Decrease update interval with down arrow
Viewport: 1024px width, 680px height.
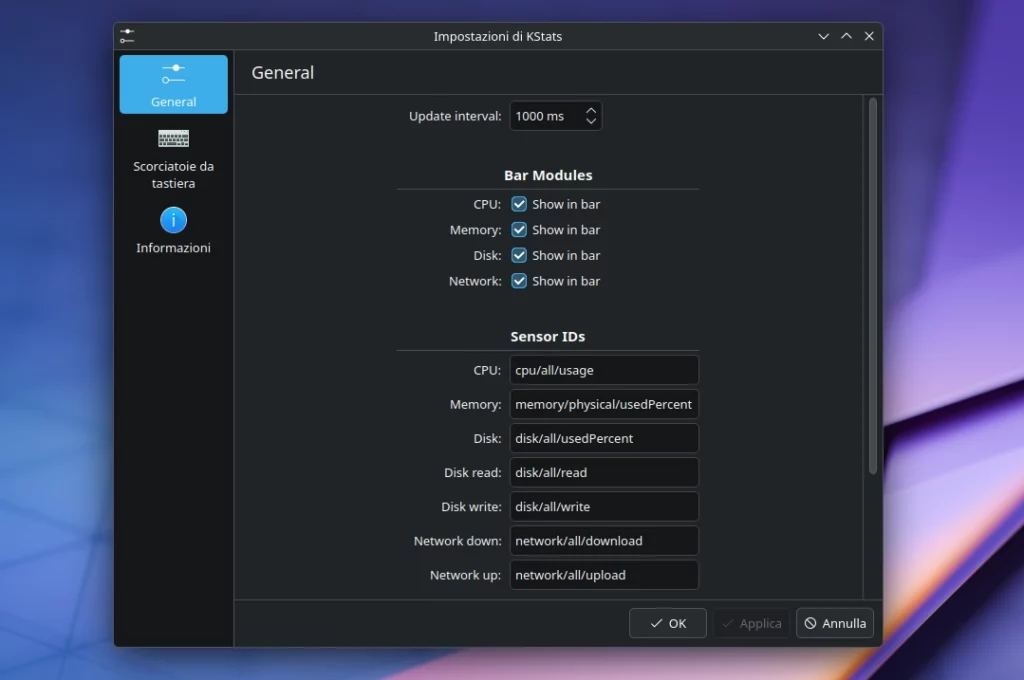(590, 121)
